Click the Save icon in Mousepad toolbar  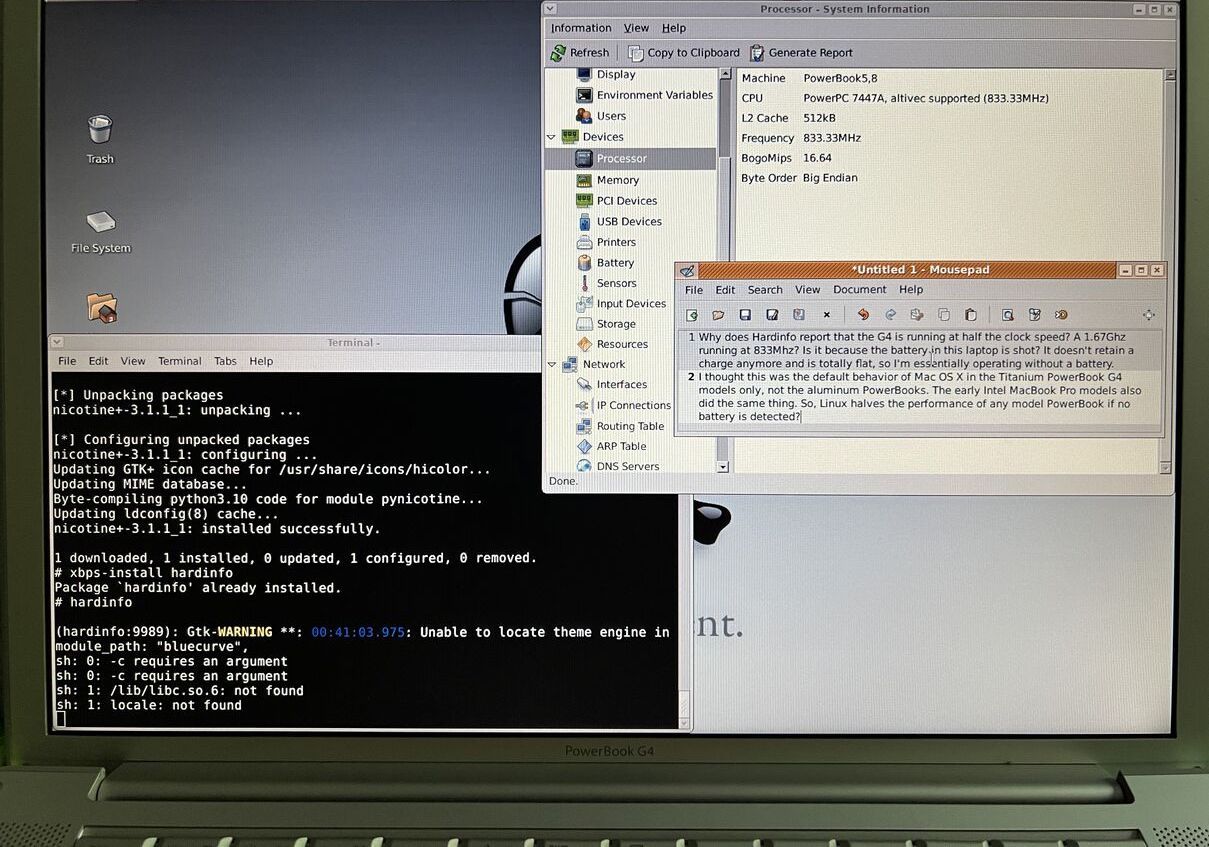coord(745,315)
